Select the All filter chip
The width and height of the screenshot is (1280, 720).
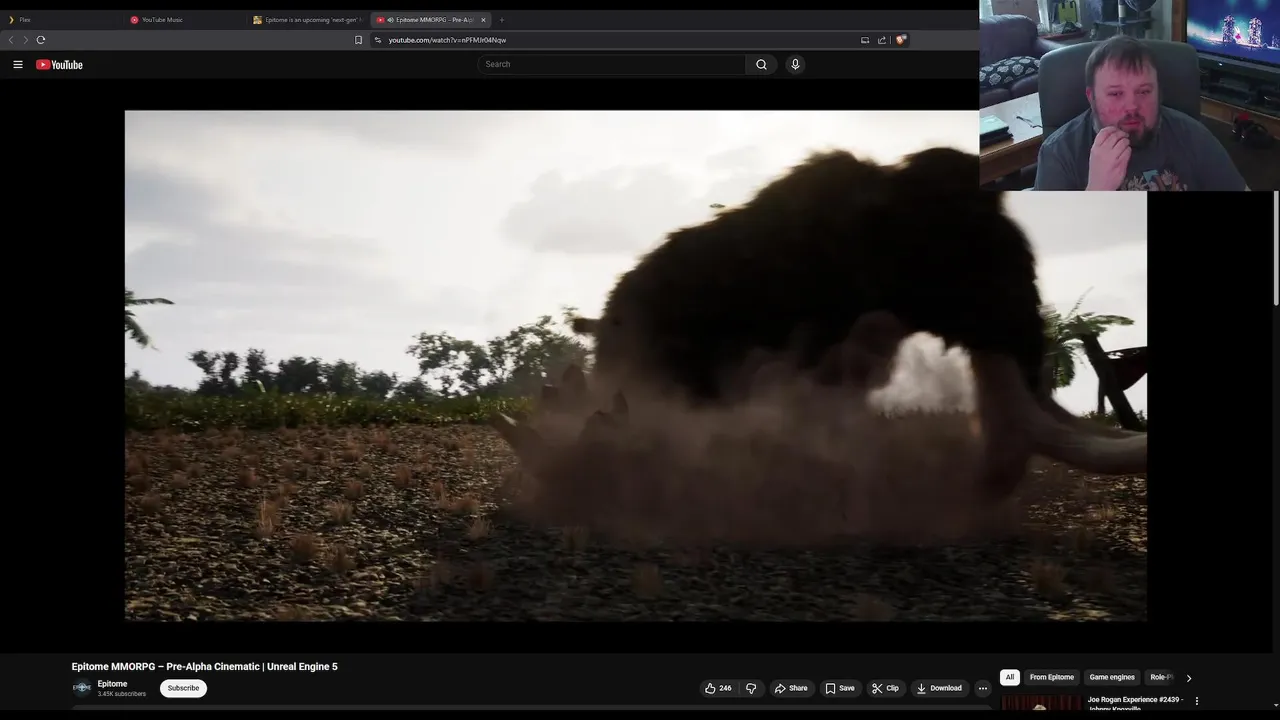click(1010, 677)
